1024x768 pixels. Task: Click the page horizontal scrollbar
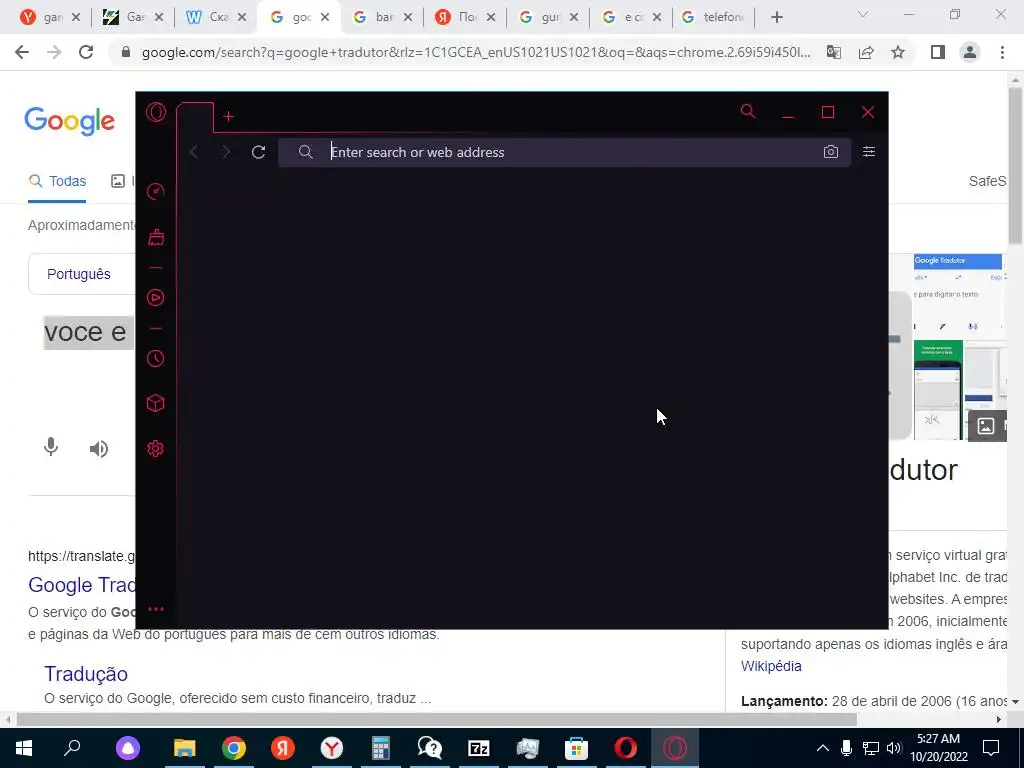[436, 720]
